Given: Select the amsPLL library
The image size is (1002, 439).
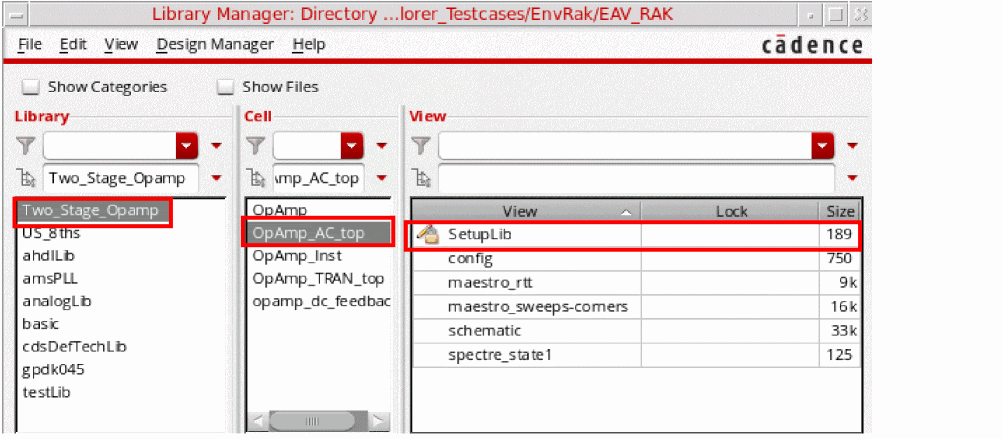Looking at the screenshot, I should (x=50, y=279).
